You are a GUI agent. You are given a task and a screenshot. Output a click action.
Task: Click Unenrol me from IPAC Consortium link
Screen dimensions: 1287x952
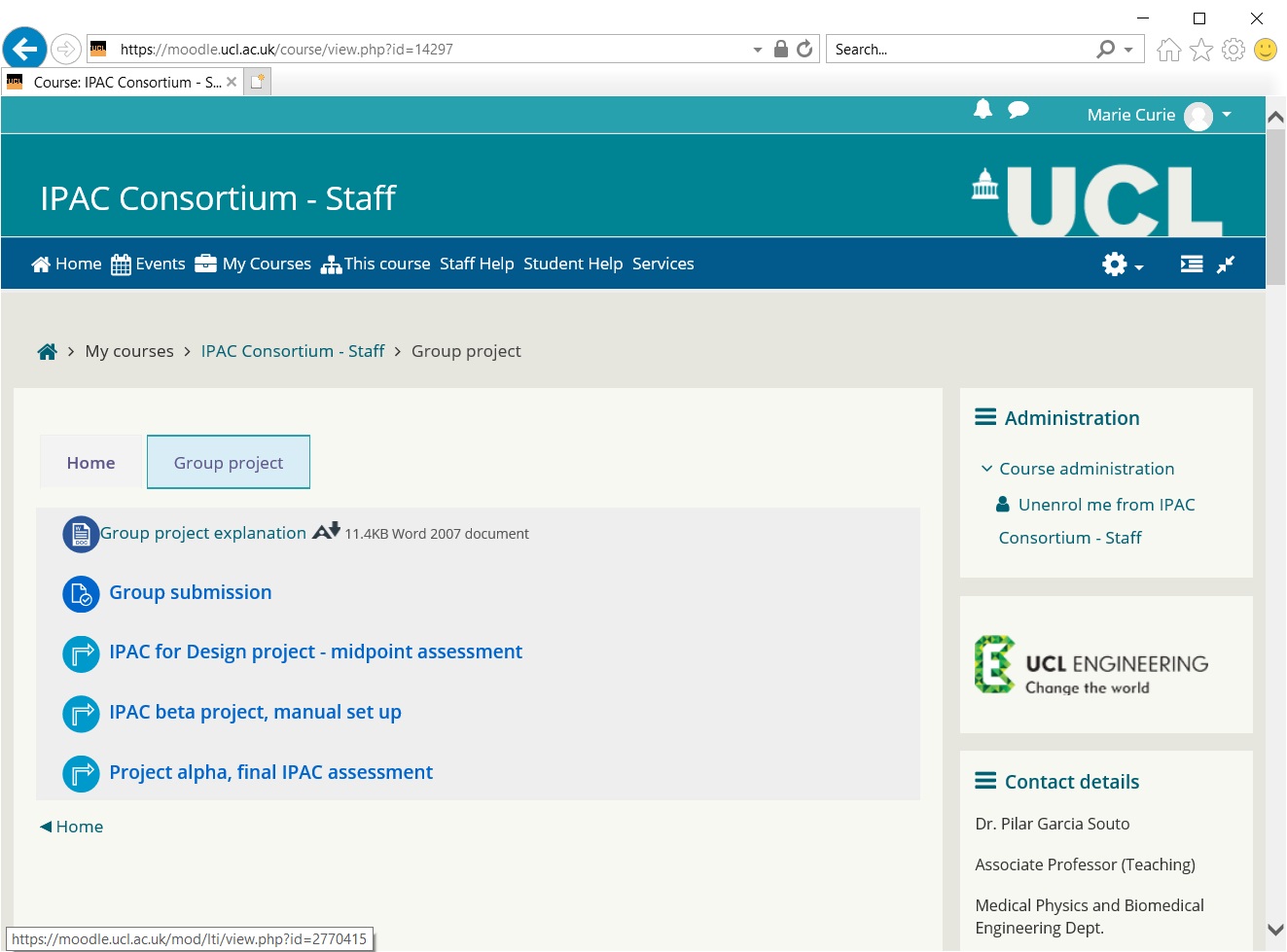1096,521
